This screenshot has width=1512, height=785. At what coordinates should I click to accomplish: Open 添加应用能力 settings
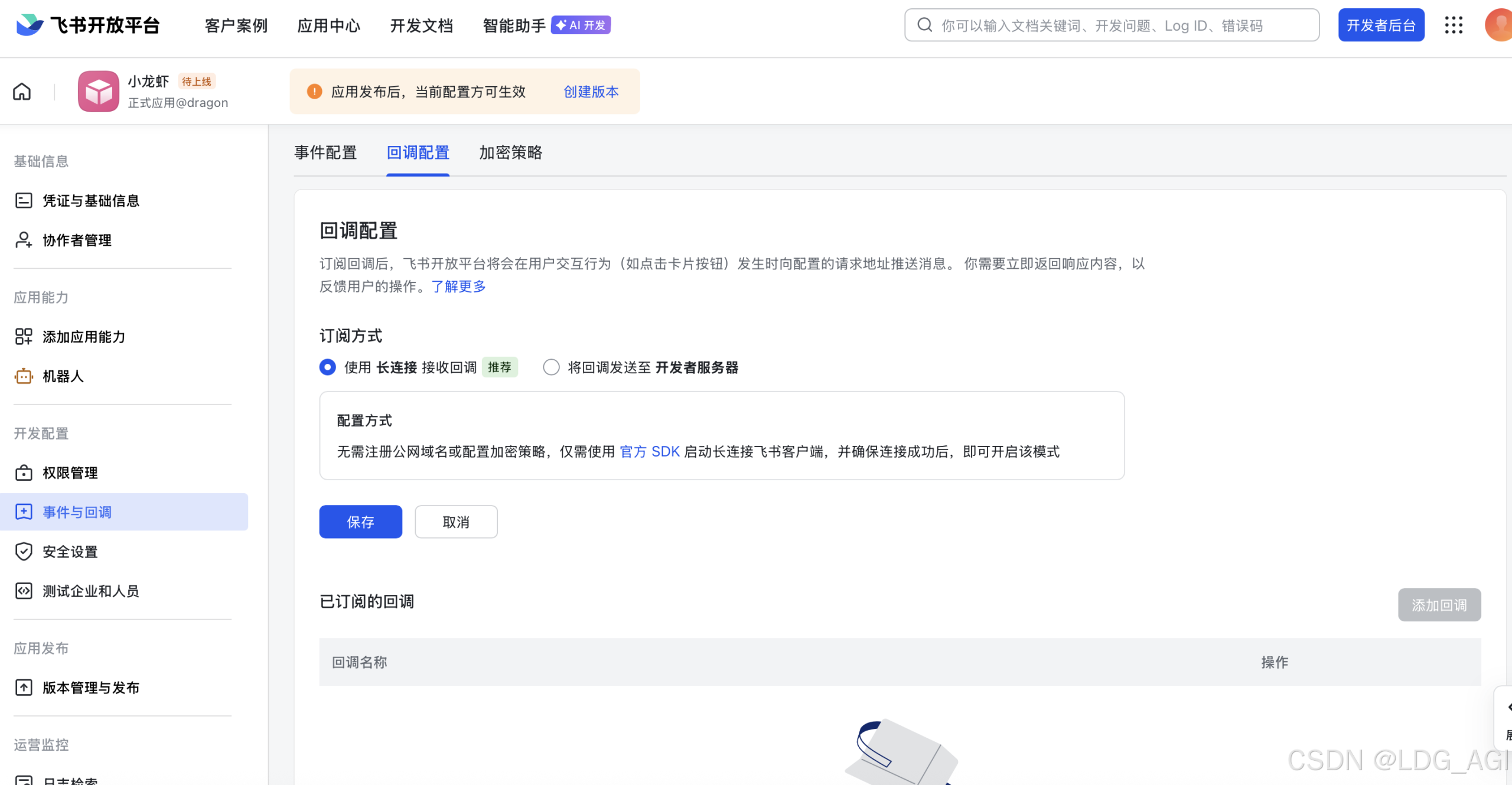pyautogui.click(x=83, y=337)
